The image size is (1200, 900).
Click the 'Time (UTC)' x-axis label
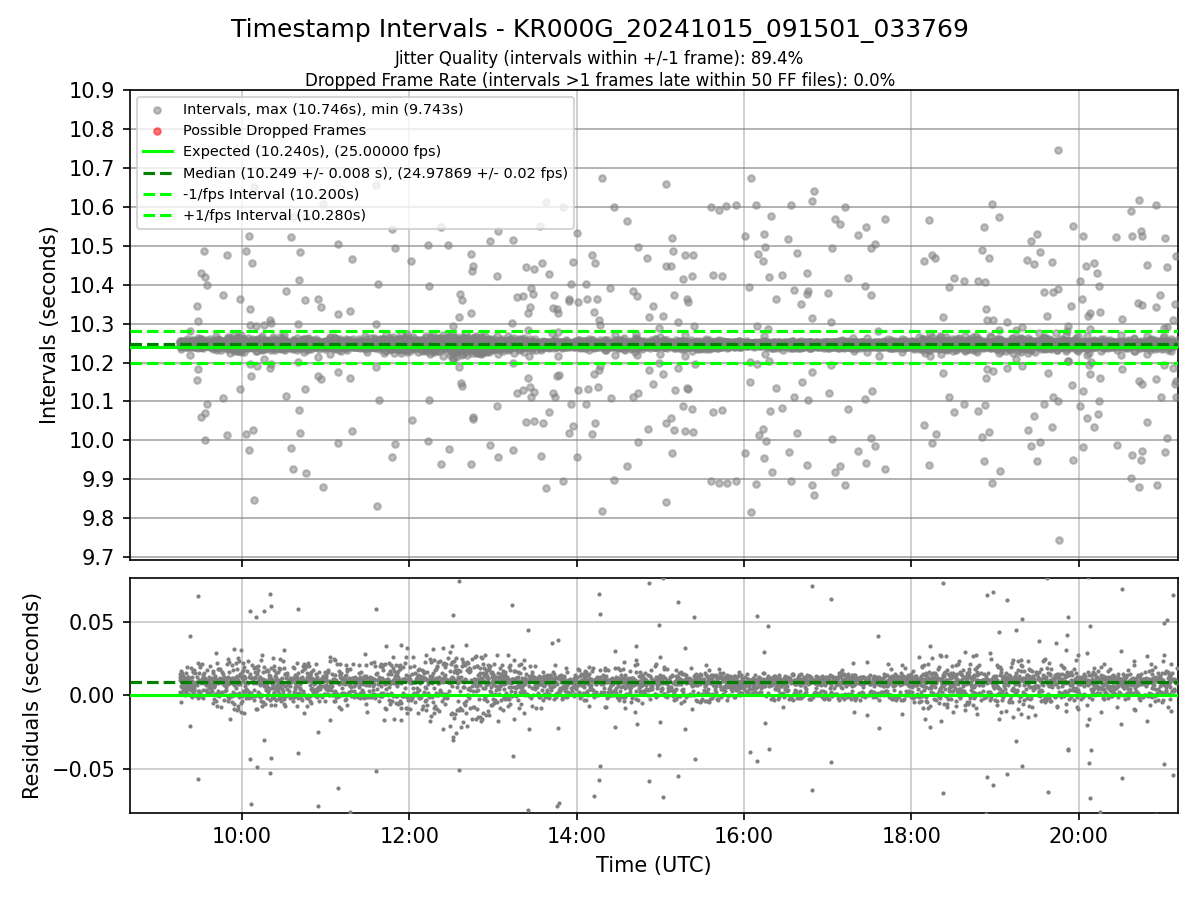[x=653, y=865]
